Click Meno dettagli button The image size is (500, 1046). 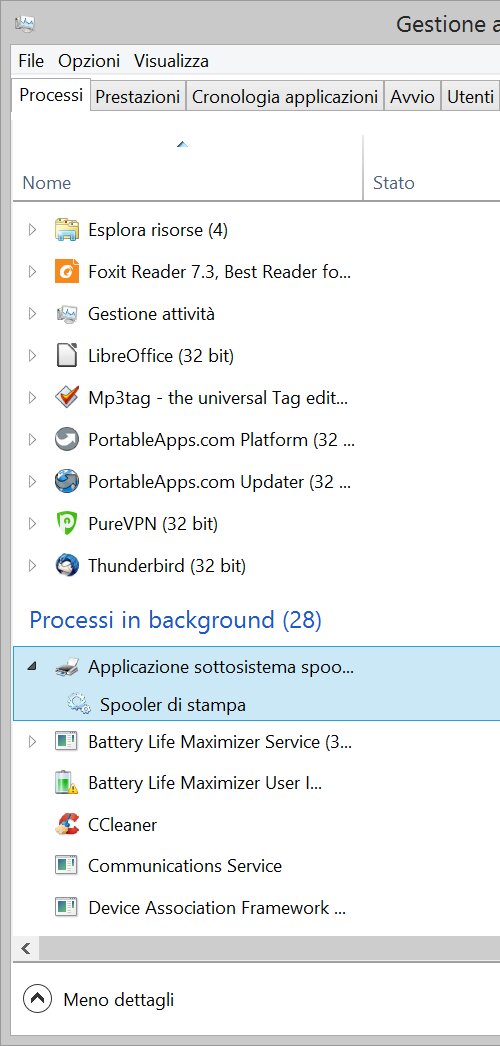tap(99, 999)
